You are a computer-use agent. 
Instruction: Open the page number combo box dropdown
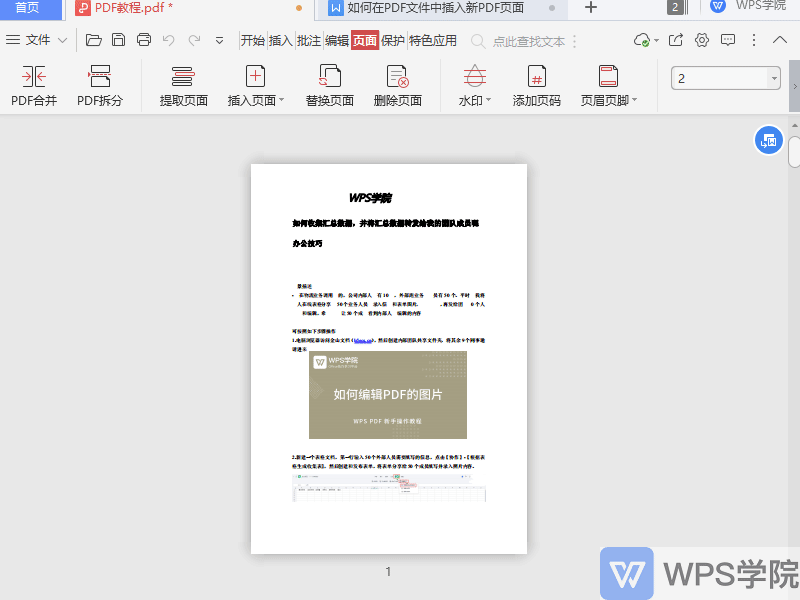[x=774, y=79]
